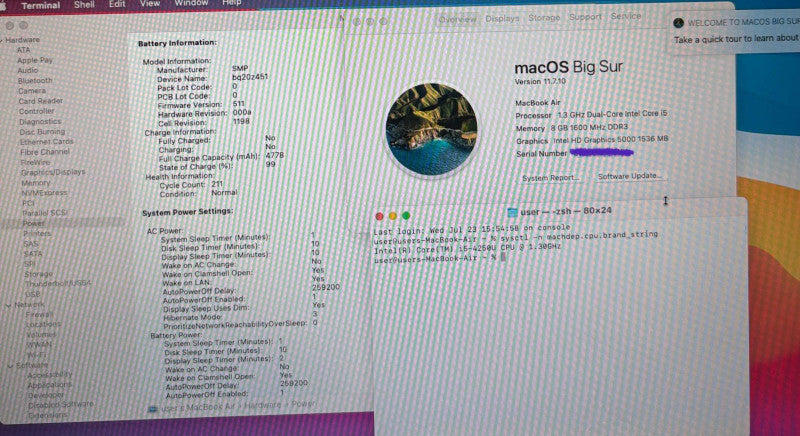Select Bluetooth in the sidebar
Screen dimensions: 800x436
(35, 81)
